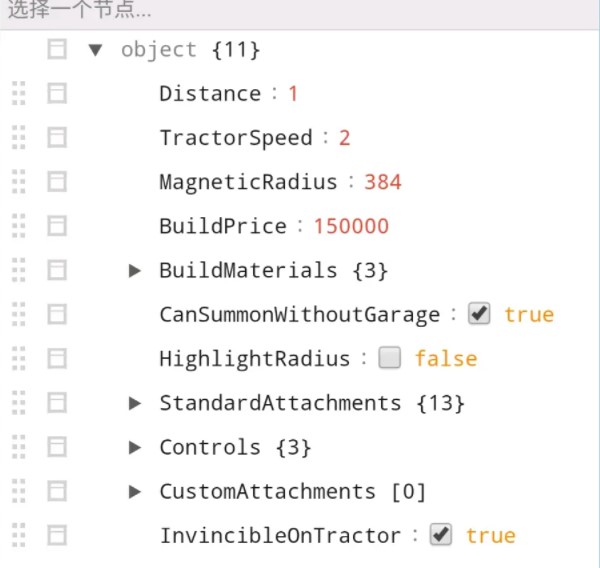This screenshot has height=568, width=600.
Task: Click drag handle beside Controls row
Action: tap(19, 447)
